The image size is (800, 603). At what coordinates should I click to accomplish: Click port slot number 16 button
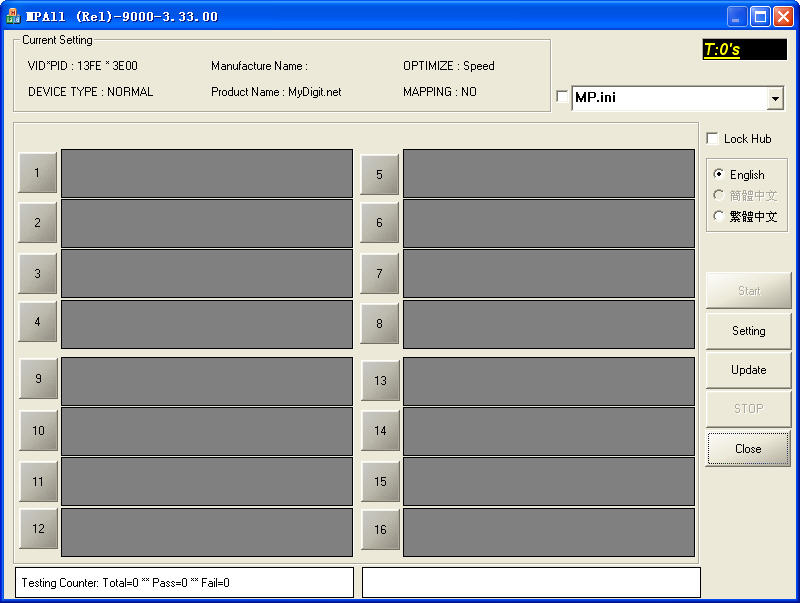pyautogui.click(x=380, y=530)
